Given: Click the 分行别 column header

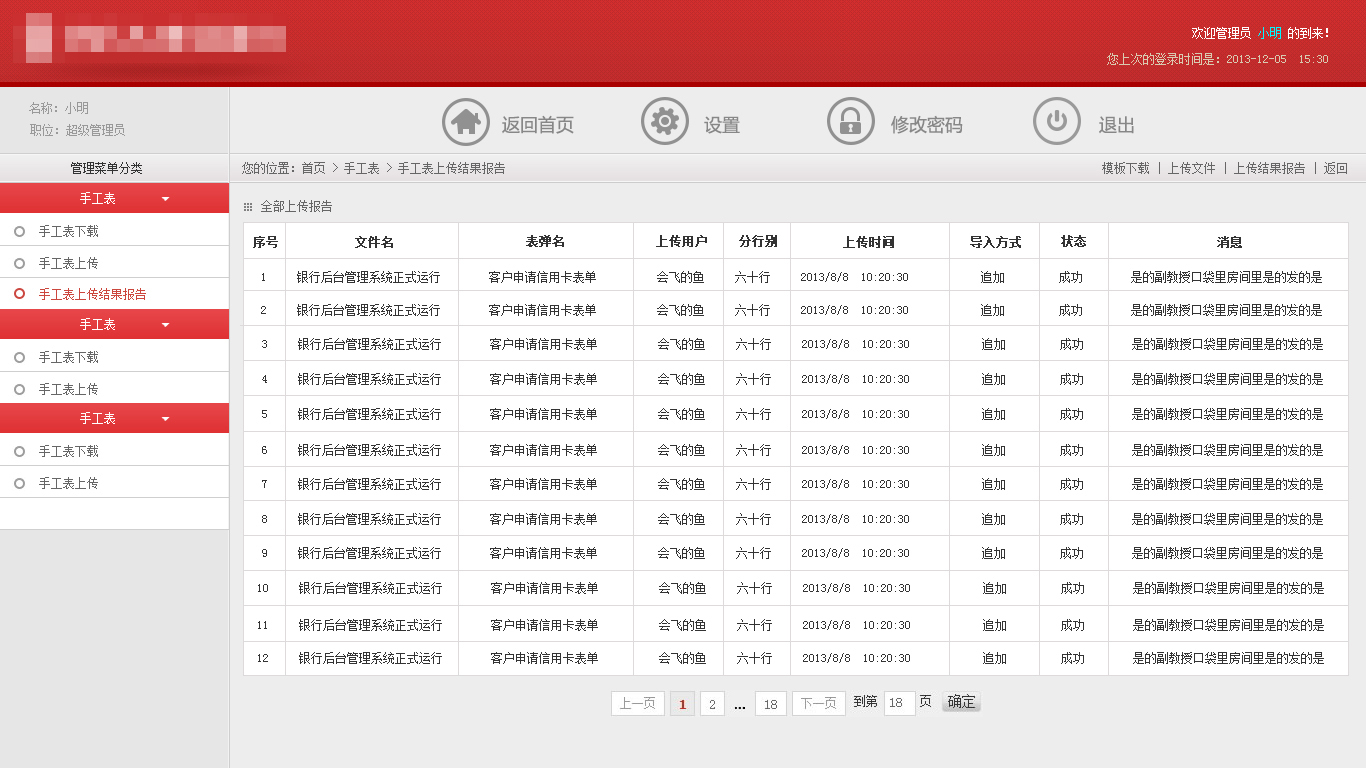Looking at the screenshot, I should tap(758, 242).
